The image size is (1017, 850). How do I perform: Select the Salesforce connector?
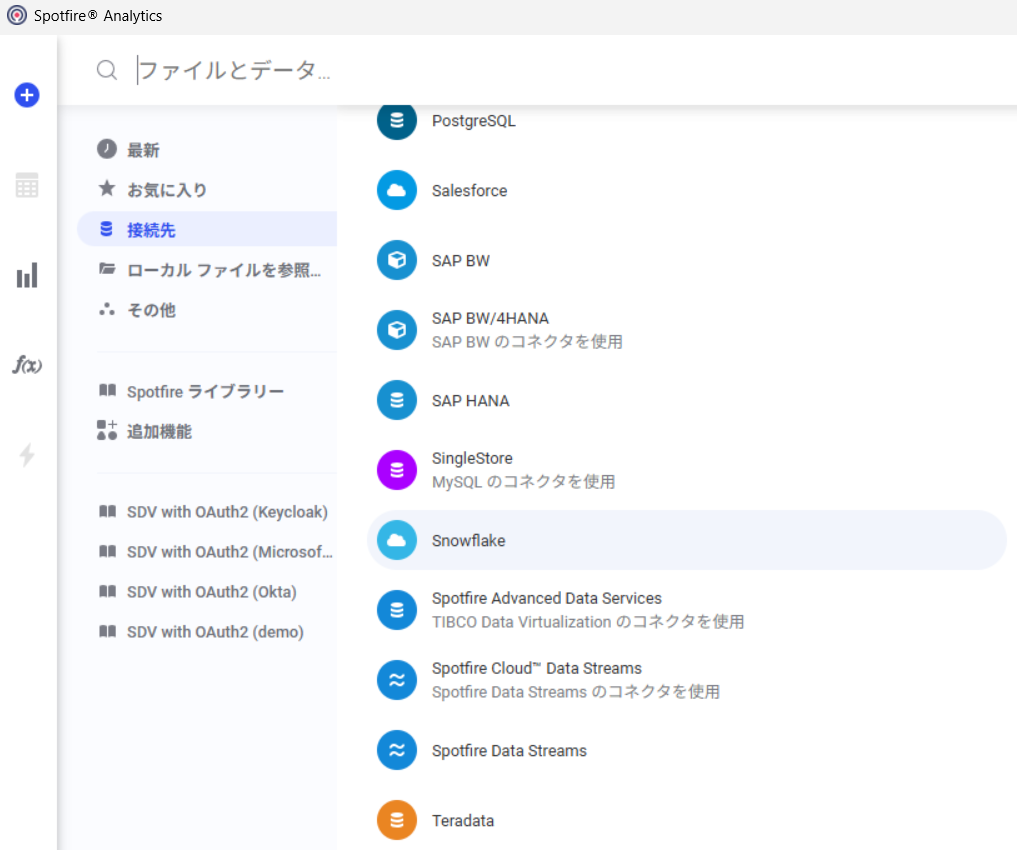[687, 190]
